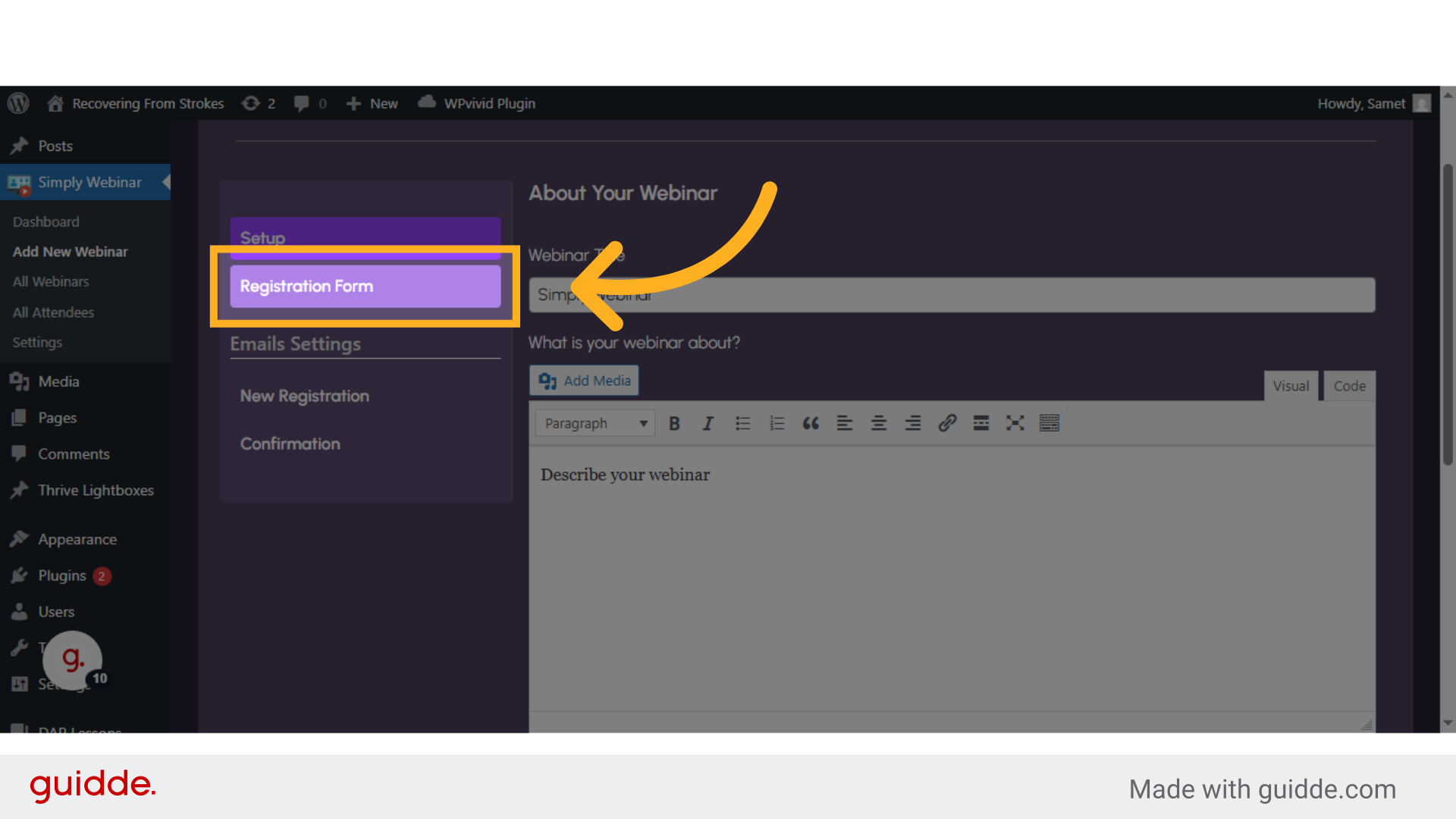Insert a bulleted list

pyautogui.click(x=742, y=423)
